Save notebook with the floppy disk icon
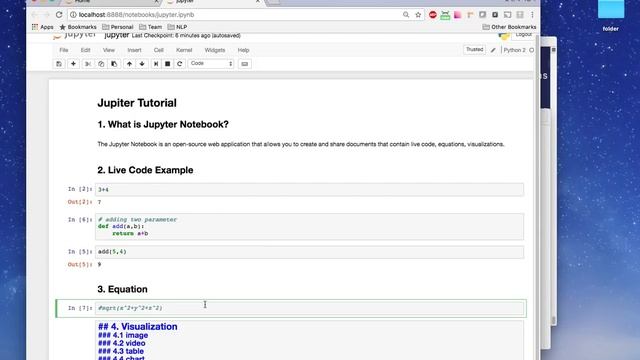Viewport: 640px width, 360px height. 59,64
